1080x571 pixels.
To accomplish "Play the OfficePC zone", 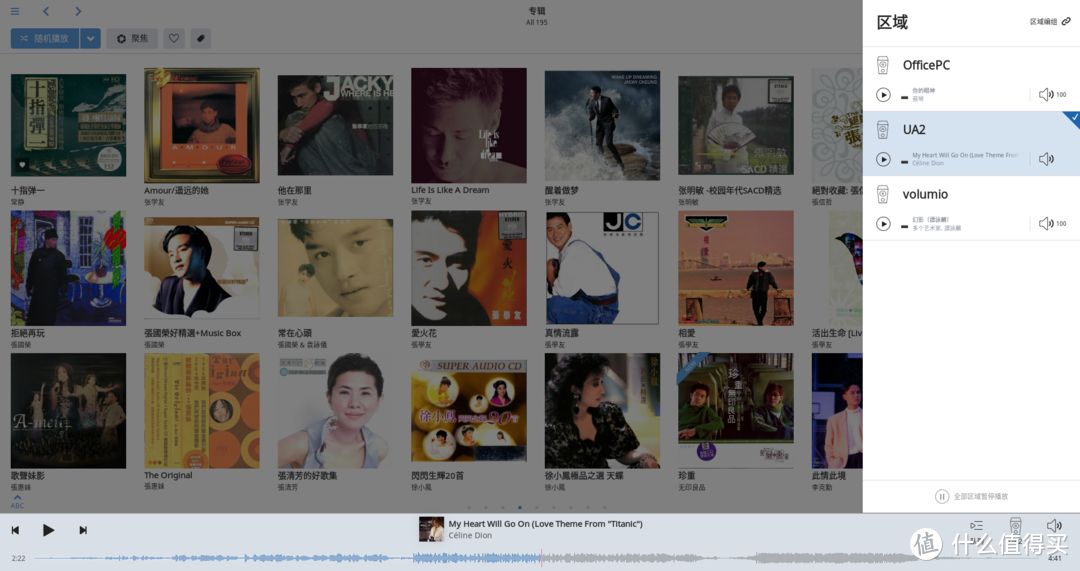I will (x=883, y=94).
